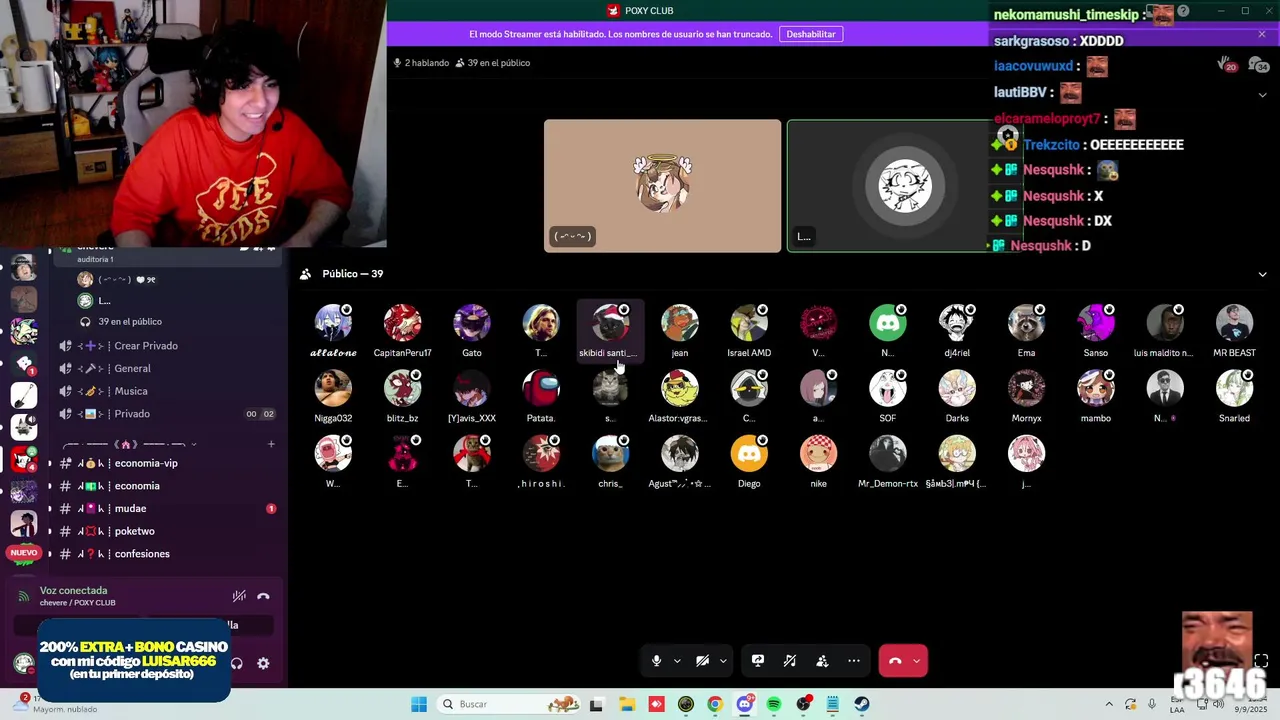Open audience member Patata.

[x=541, y=397]
